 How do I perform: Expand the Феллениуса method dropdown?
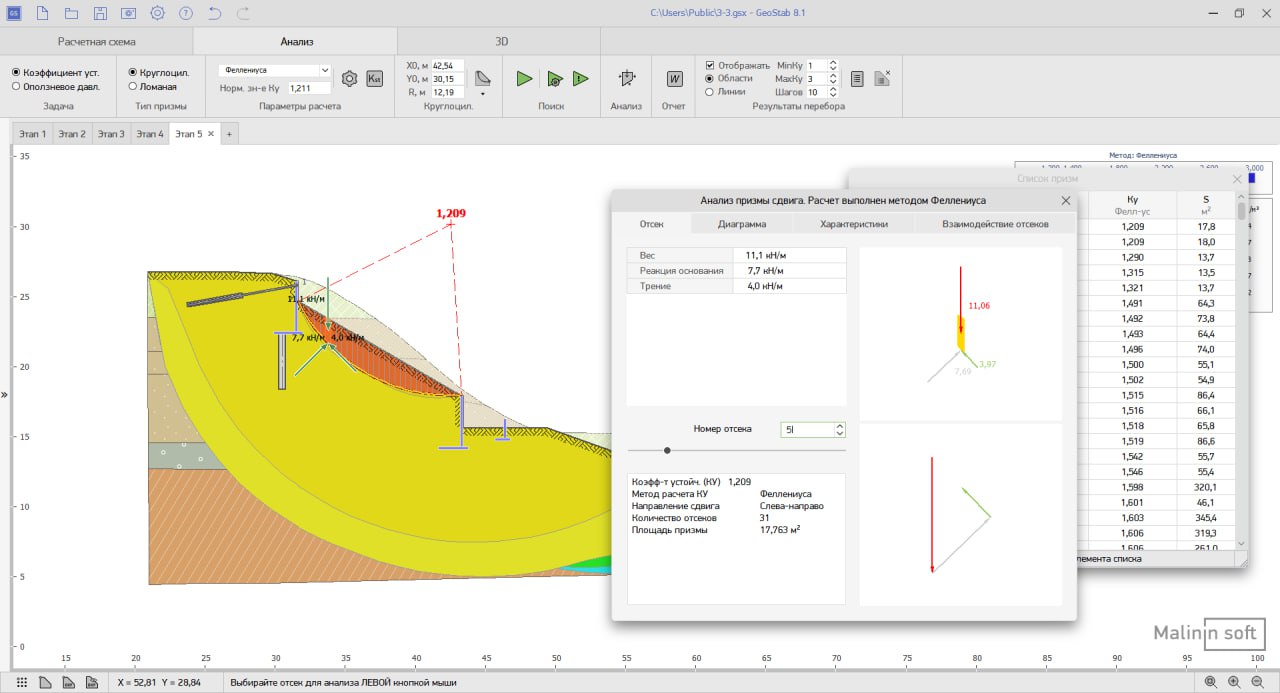click(x=325, y=71)
